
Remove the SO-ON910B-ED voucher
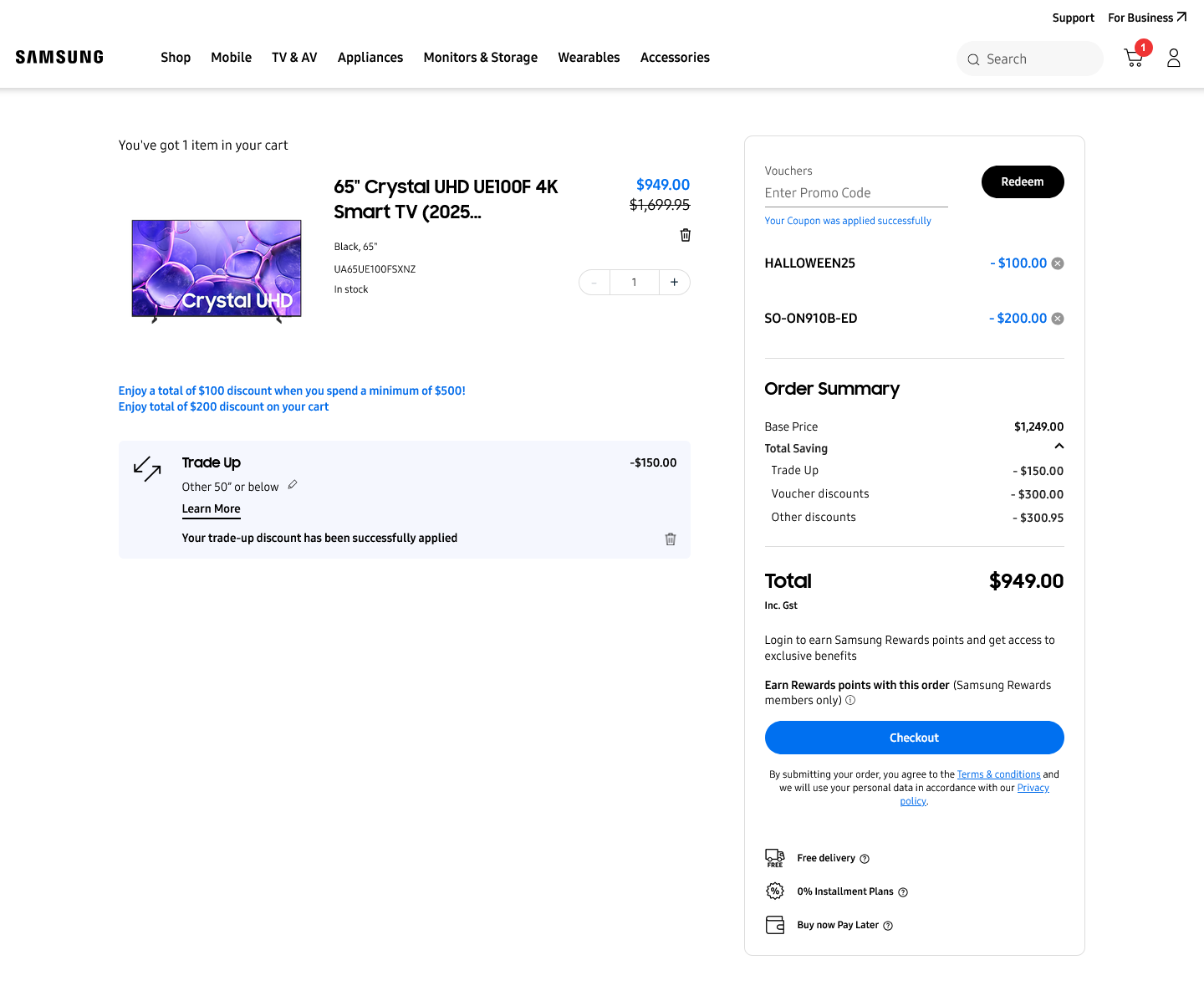pyautogui.click(x=1058, y=319)
